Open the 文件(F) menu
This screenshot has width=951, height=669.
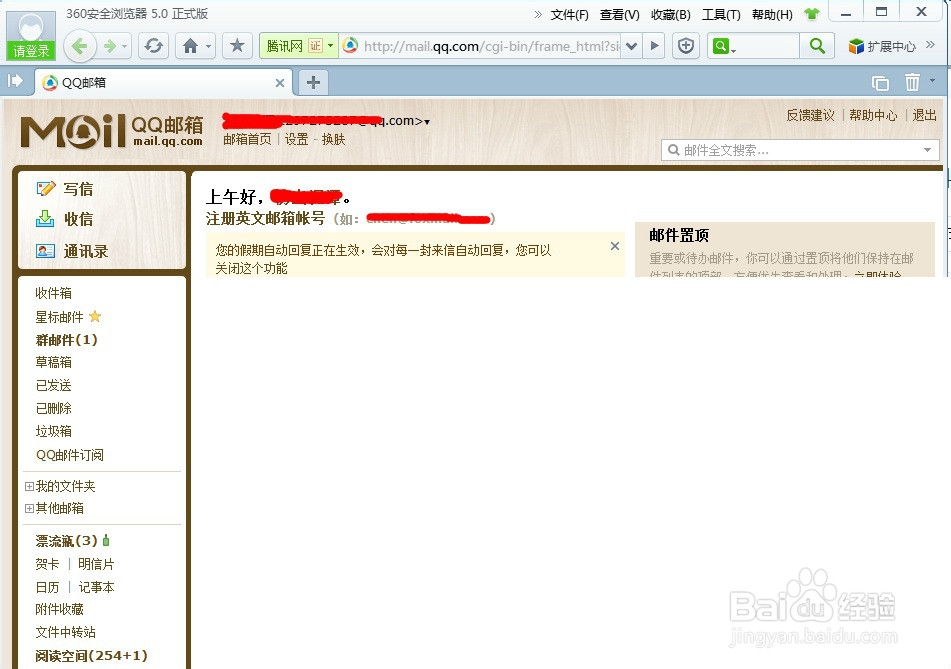pos(570,15)
